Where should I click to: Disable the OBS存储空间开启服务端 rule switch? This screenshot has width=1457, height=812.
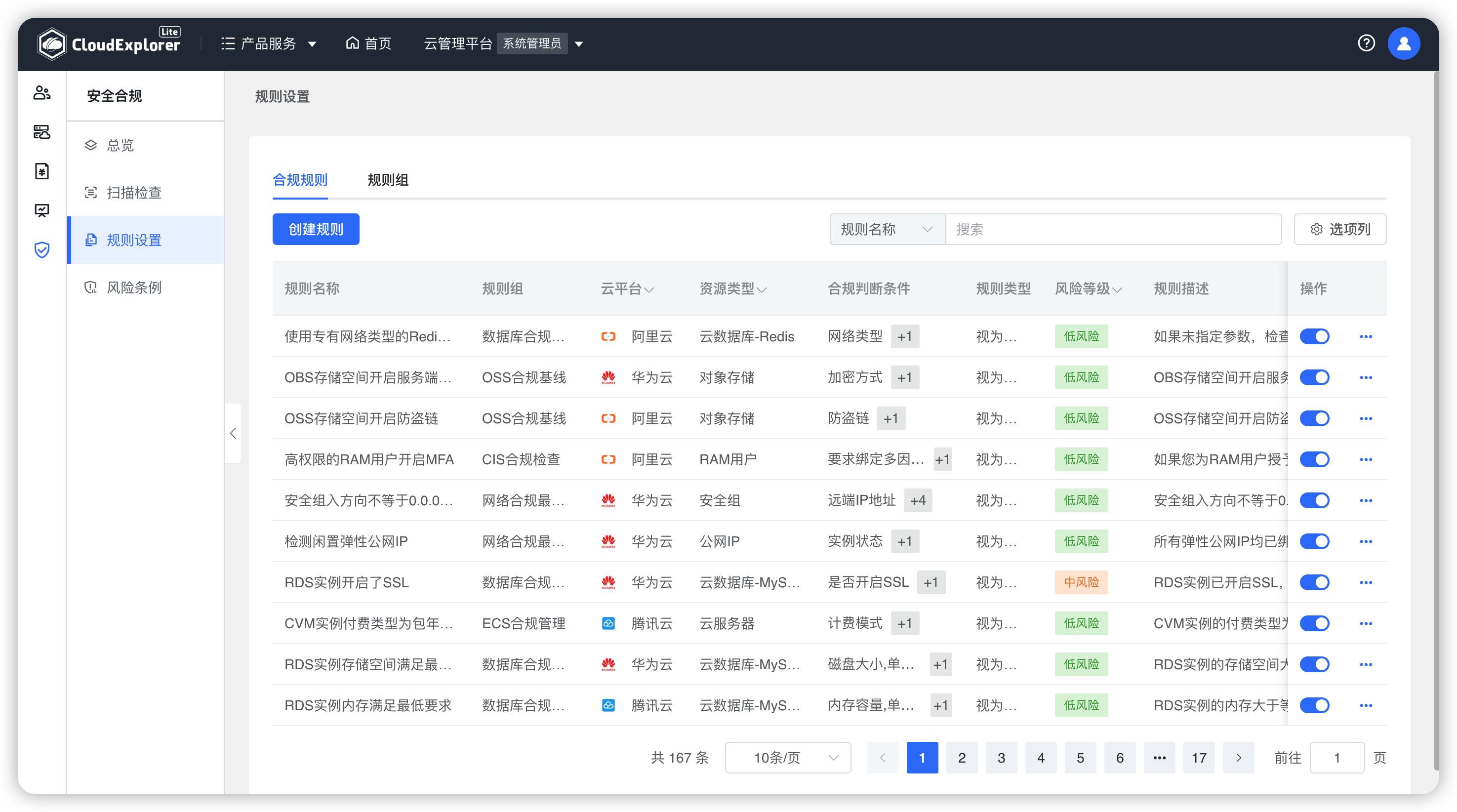click(x=1314, y=377)
